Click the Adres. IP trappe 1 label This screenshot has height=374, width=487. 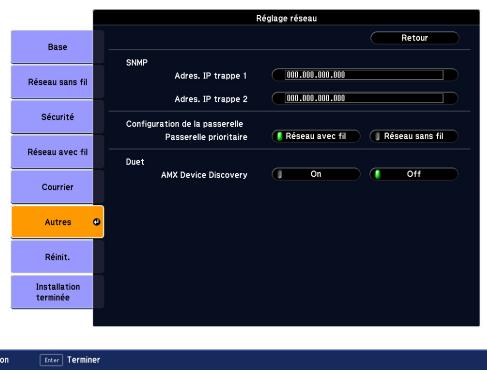coord(211,76)
